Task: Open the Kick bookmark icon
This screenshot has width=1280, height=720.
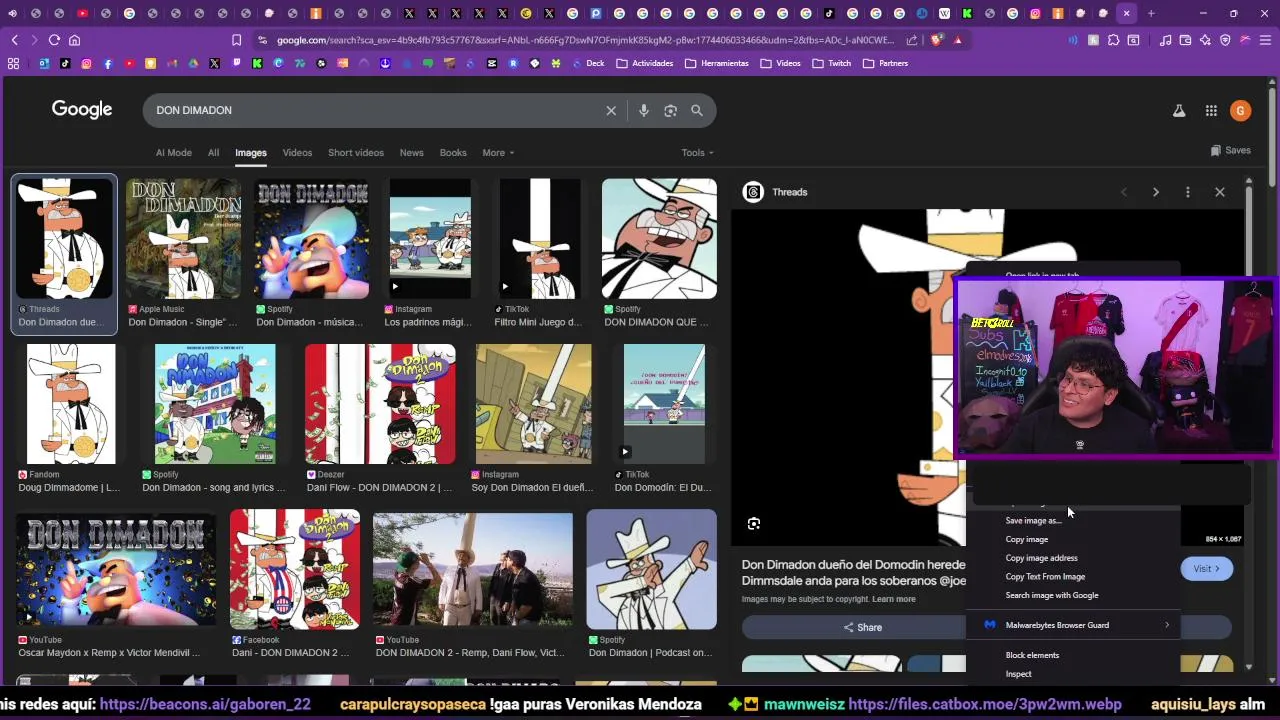Action: [x=257, y=63]
